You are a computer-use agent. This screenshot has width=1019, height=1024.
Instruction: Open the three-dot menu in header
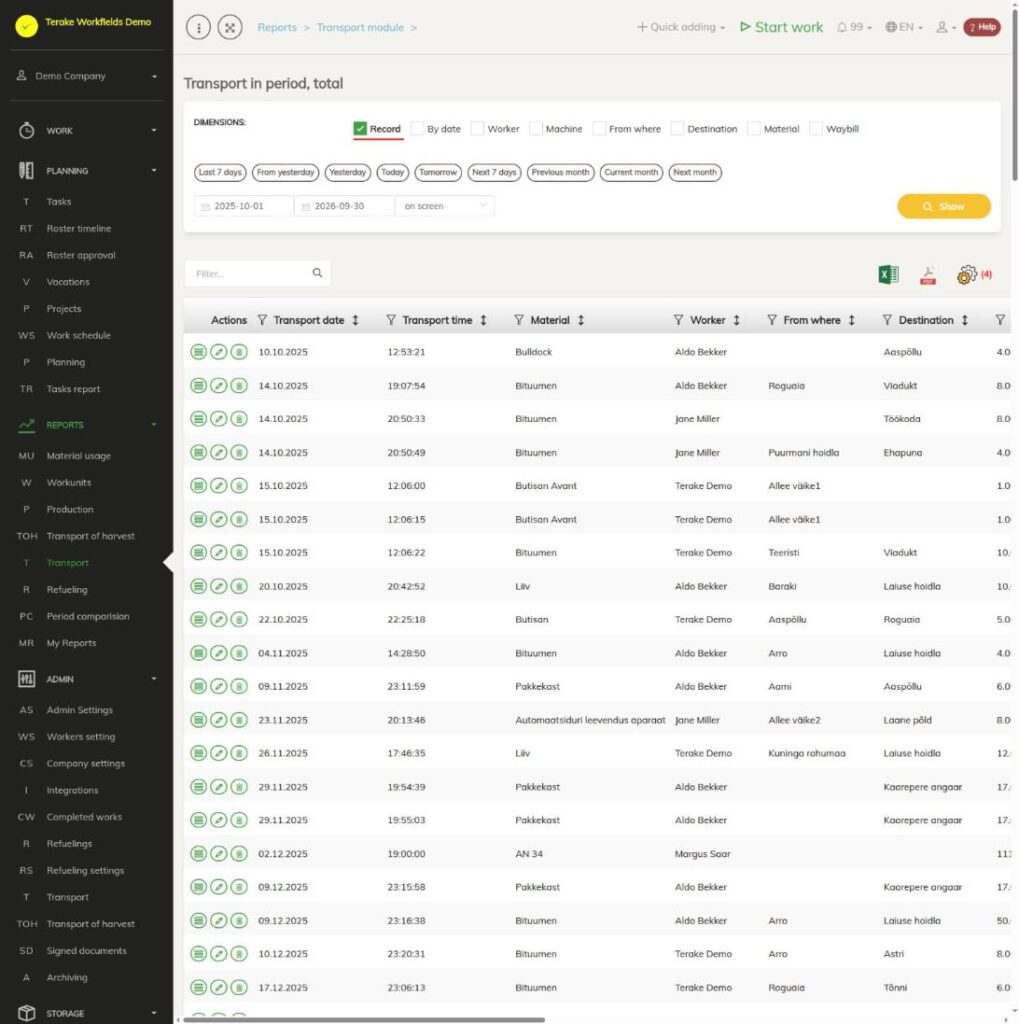pyautogui.click(x=199, y=27)
